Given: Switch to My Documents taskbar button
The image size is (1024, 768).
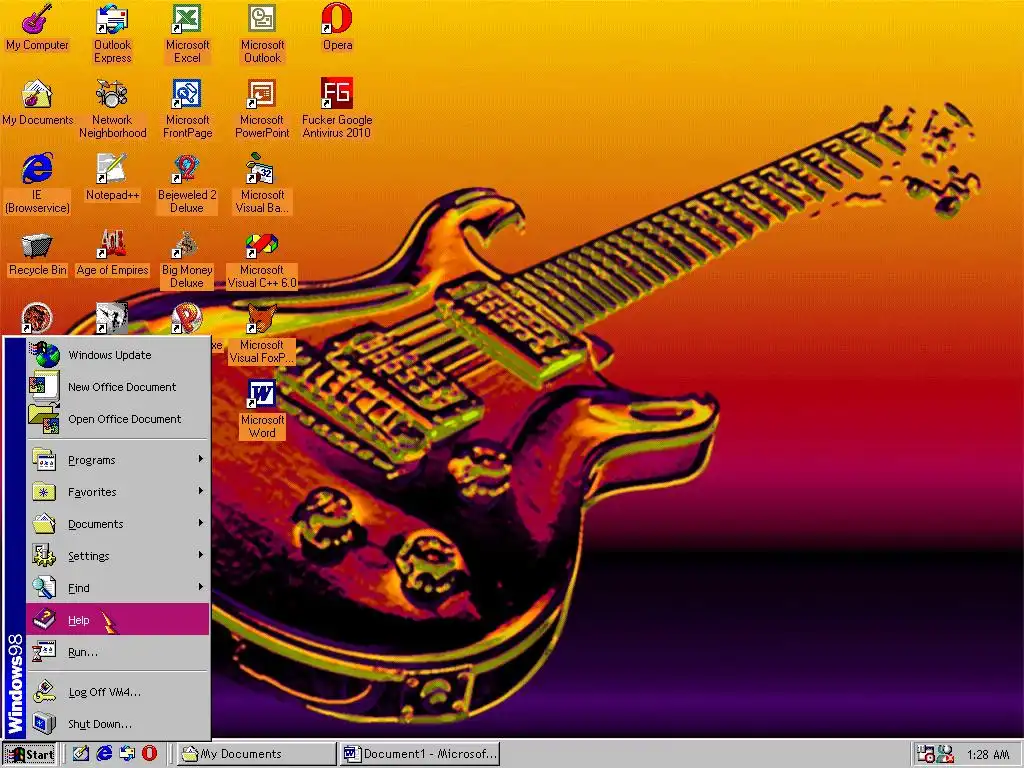Looking at the screenshot, I should 257,754.
